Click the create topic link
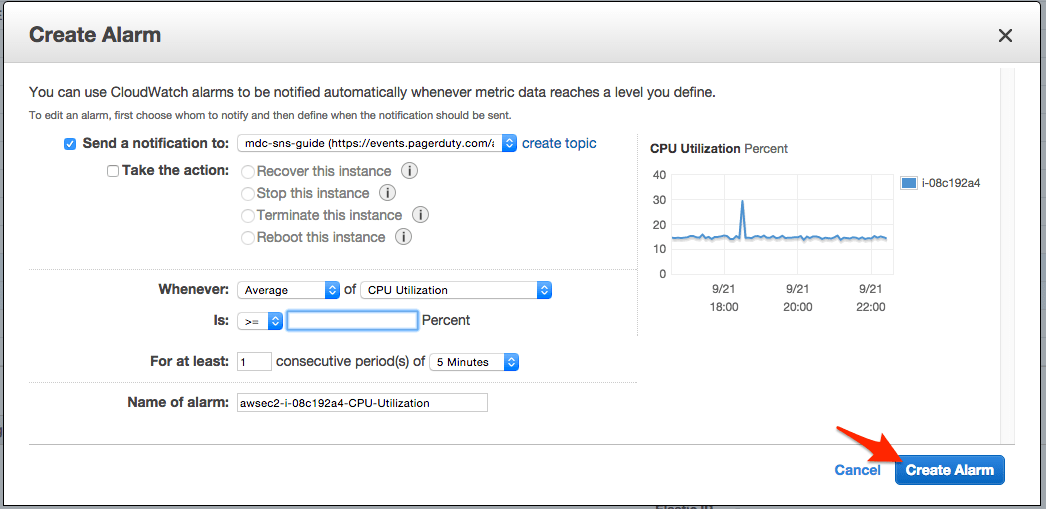Image resolution: width=1046 pixels, height=509 pixels. tap(559, 143)
